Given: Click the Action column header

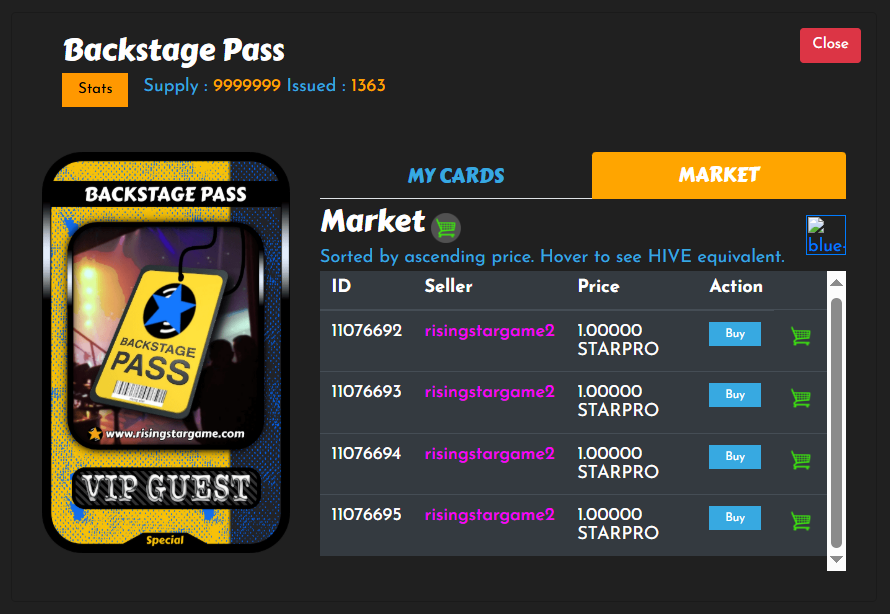Looking at the screenshot, I should point(736,286).
